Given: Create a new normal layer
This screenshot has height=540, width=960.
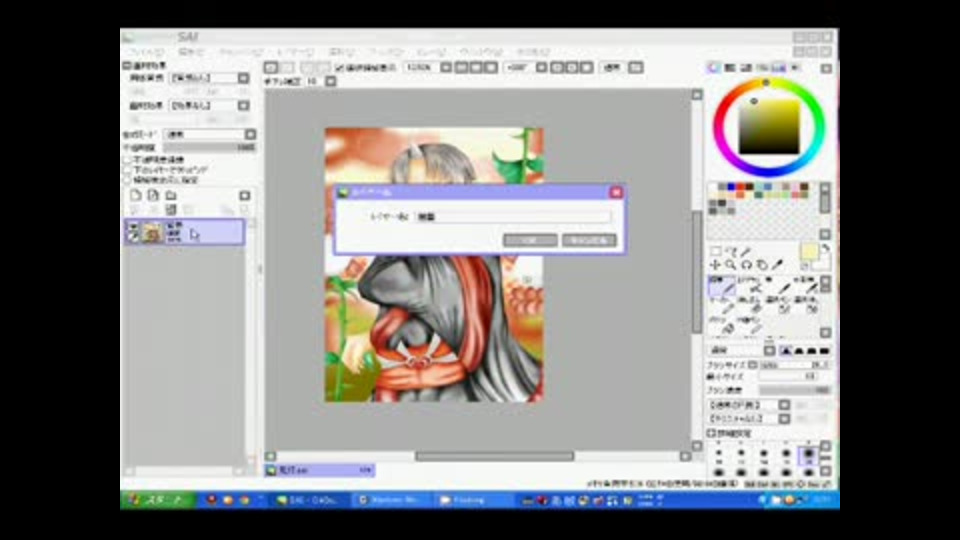Looking at the screenshot, I should (135, 195).
